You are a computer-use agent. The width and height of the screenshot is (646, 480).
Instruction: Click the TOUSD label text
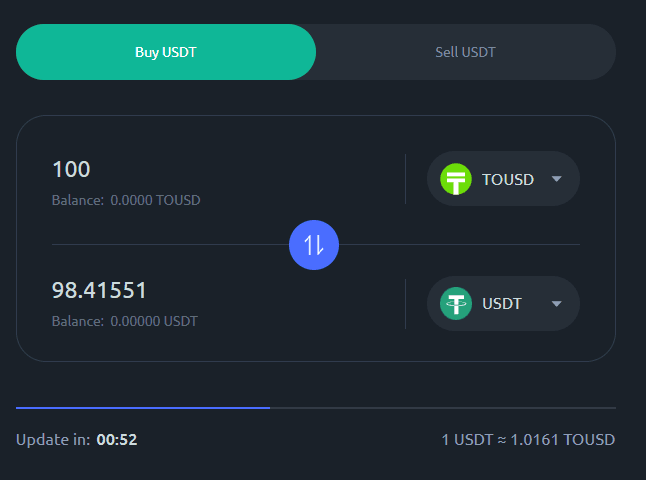(508, 180)
